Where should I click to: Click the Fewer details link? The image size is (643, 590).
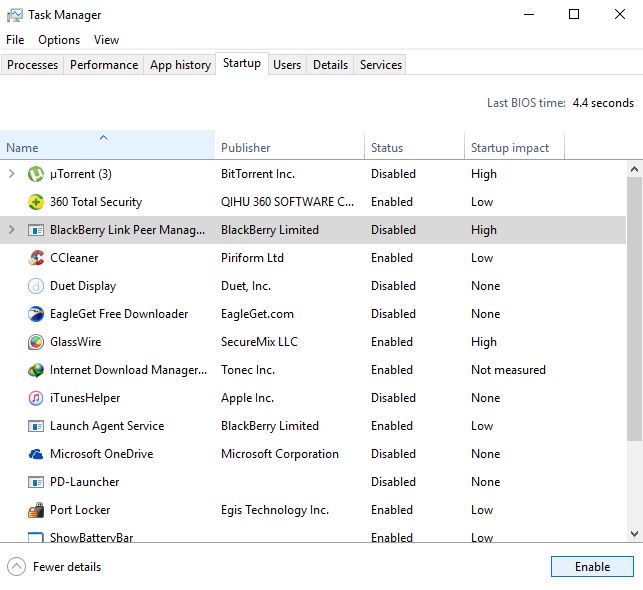[67, 567]
